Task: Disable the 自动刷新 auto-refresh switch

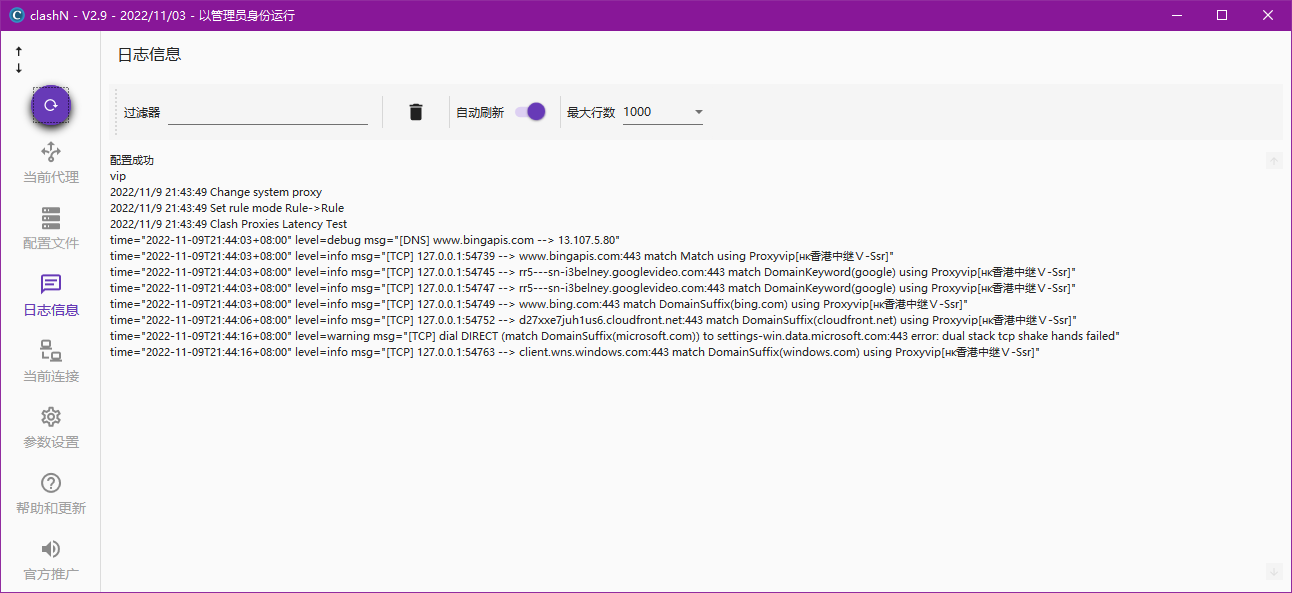Action: 530,112
